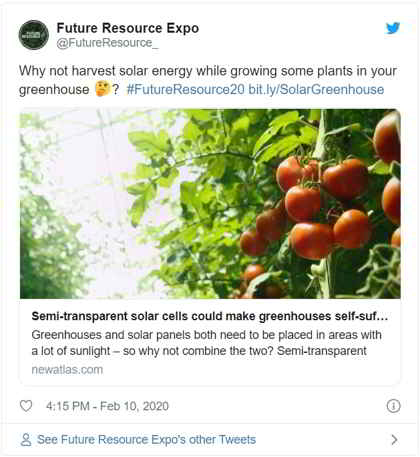Click the Semi-transparent solar cells headline
This screenshot has width=420, height=457.
point(210,316)
